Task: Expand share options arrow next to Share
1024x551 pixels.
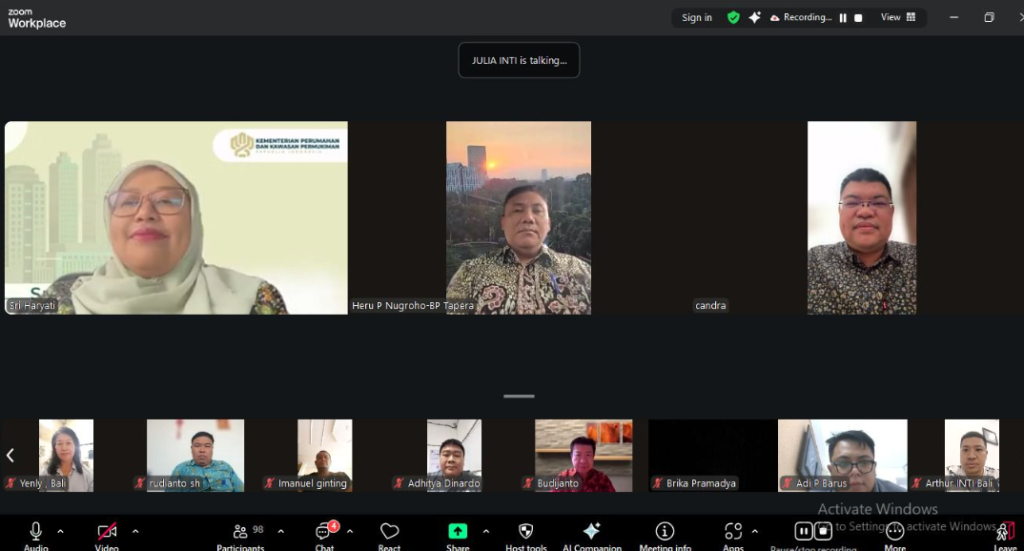Action: pos(486,531)
